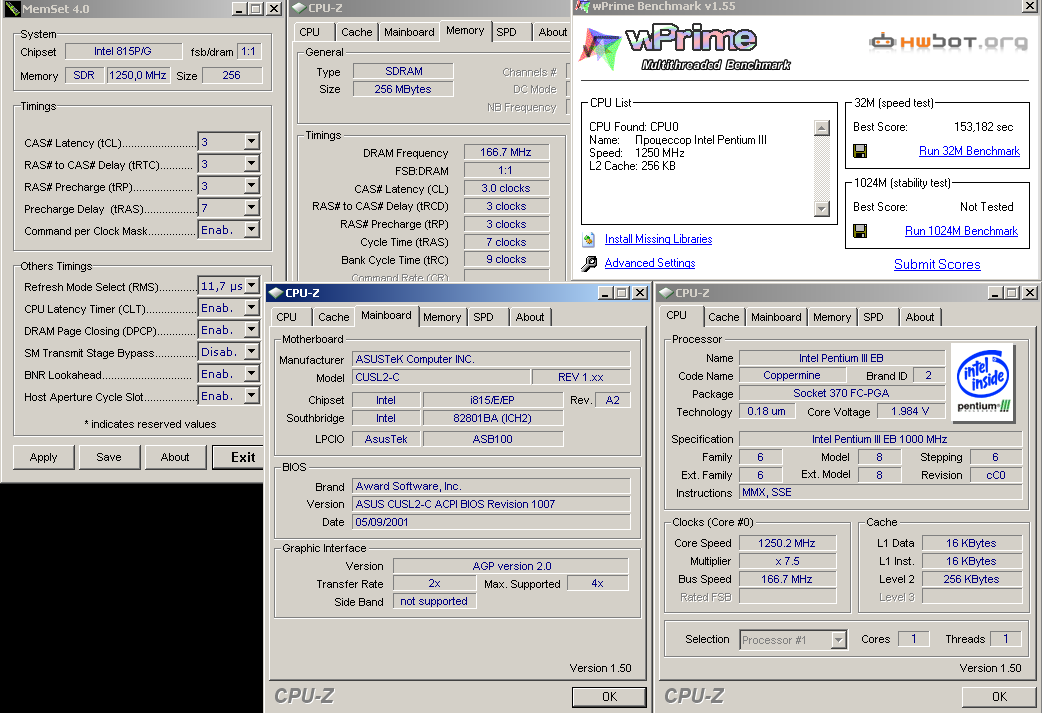Viewport: 1042px width, 713px height.
Task: Click the Core Speed 1250.2 MHz value
Action: click(787, 544)
